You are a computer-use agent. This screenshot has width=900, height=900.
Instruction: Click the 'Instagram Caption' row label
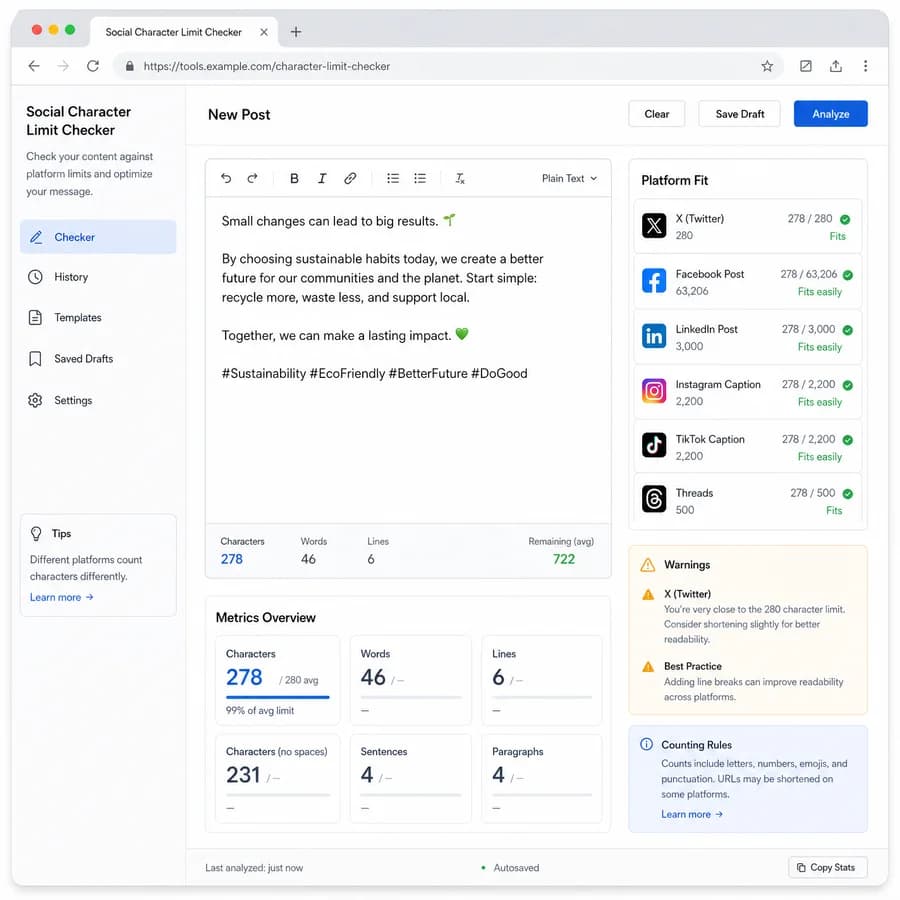(717, 385)
